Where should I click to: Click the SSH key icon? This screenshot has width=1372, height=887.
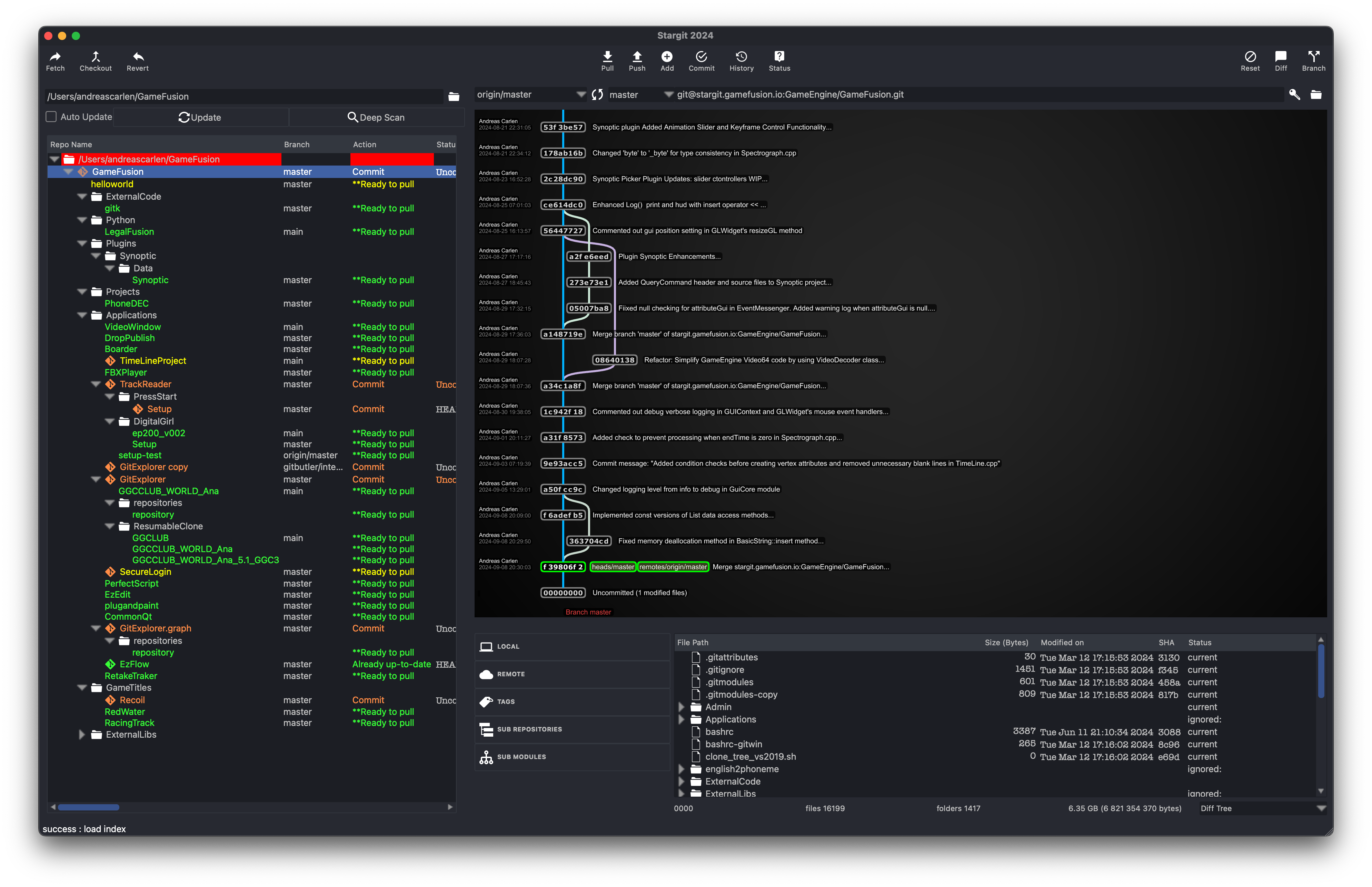(x=1294, y=94)
